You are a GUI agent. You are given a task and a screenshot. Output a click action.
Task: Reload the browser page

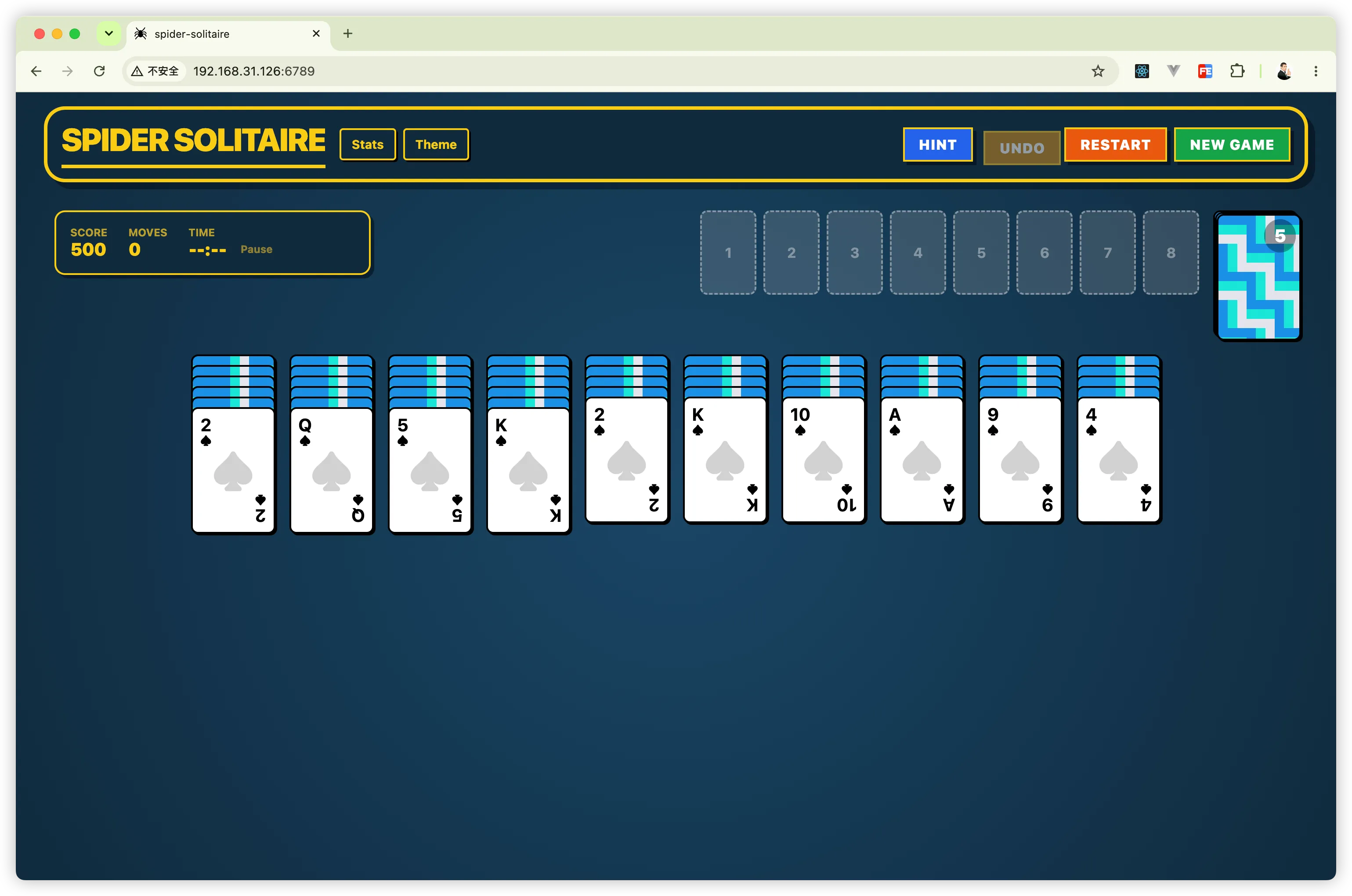click(99, 71)
